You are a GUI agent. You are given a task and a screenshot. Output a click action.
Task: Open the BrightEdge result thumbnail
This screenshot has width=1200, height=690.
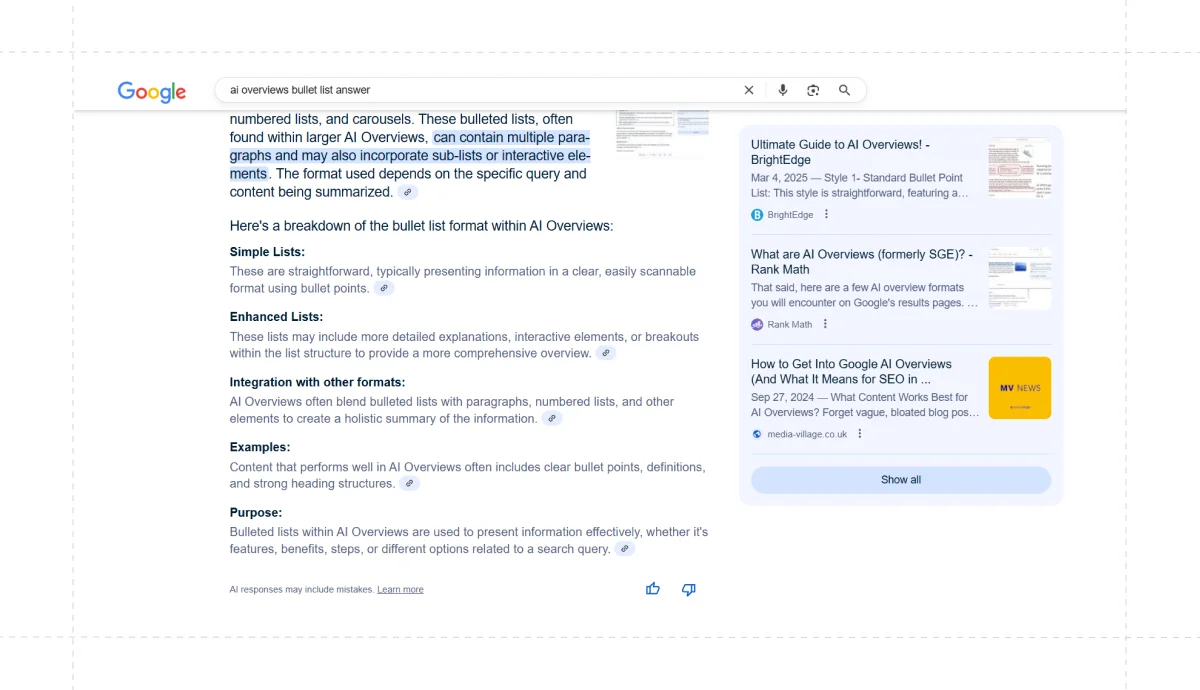point(1019,168)
